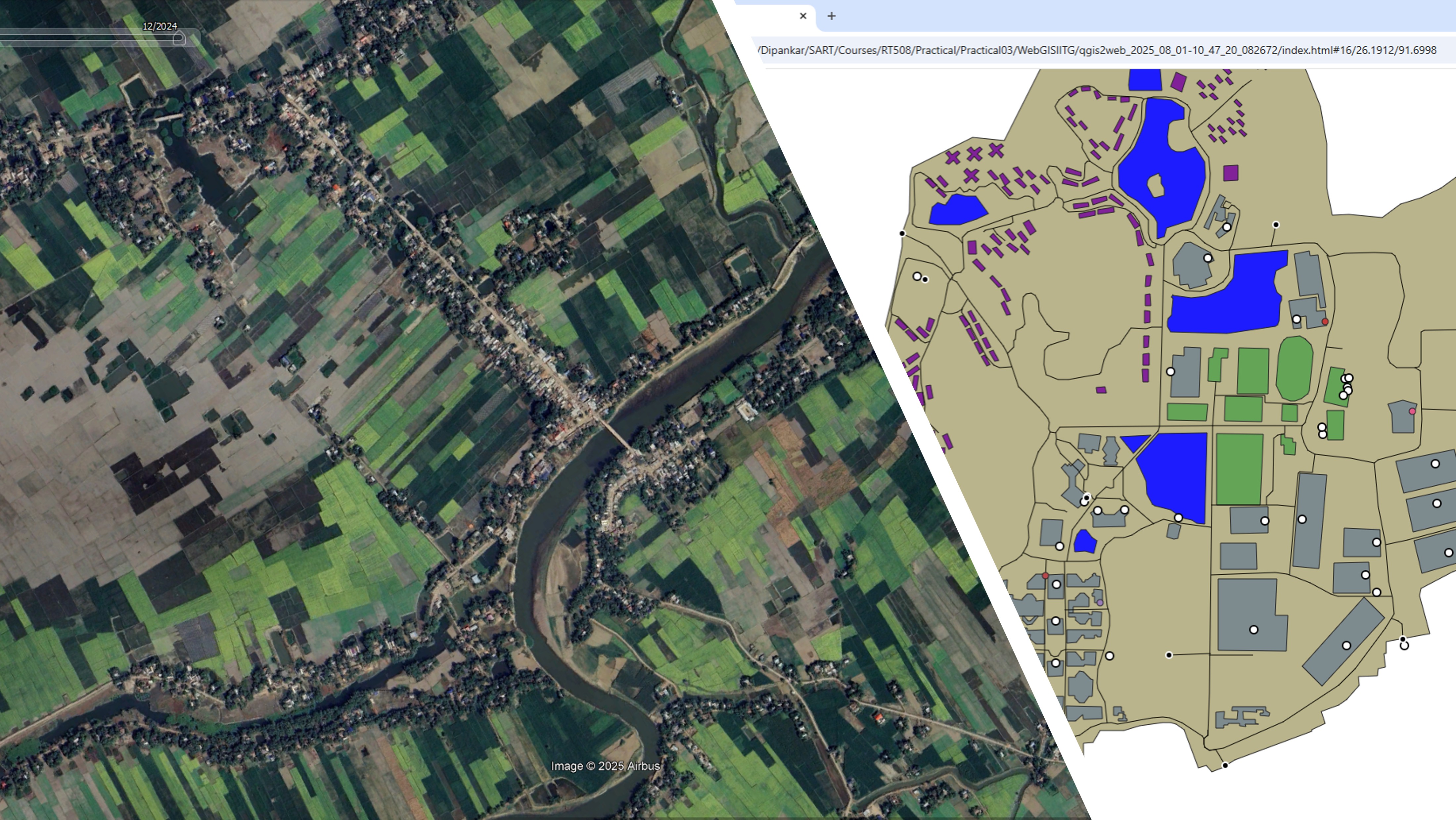The width and height of the screenshot is (1456, 820).
Task: Click the black point at southern boundary tip
Action: tap(1225, 765)
